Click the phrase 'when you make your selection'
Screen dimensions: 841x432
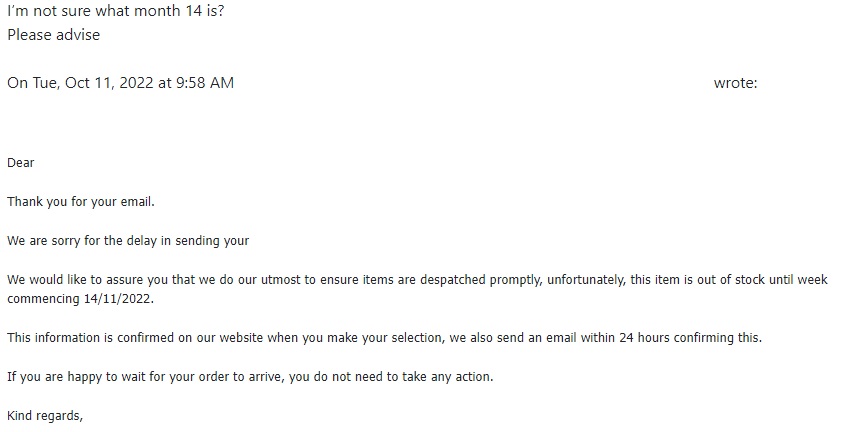pos(356,338)
